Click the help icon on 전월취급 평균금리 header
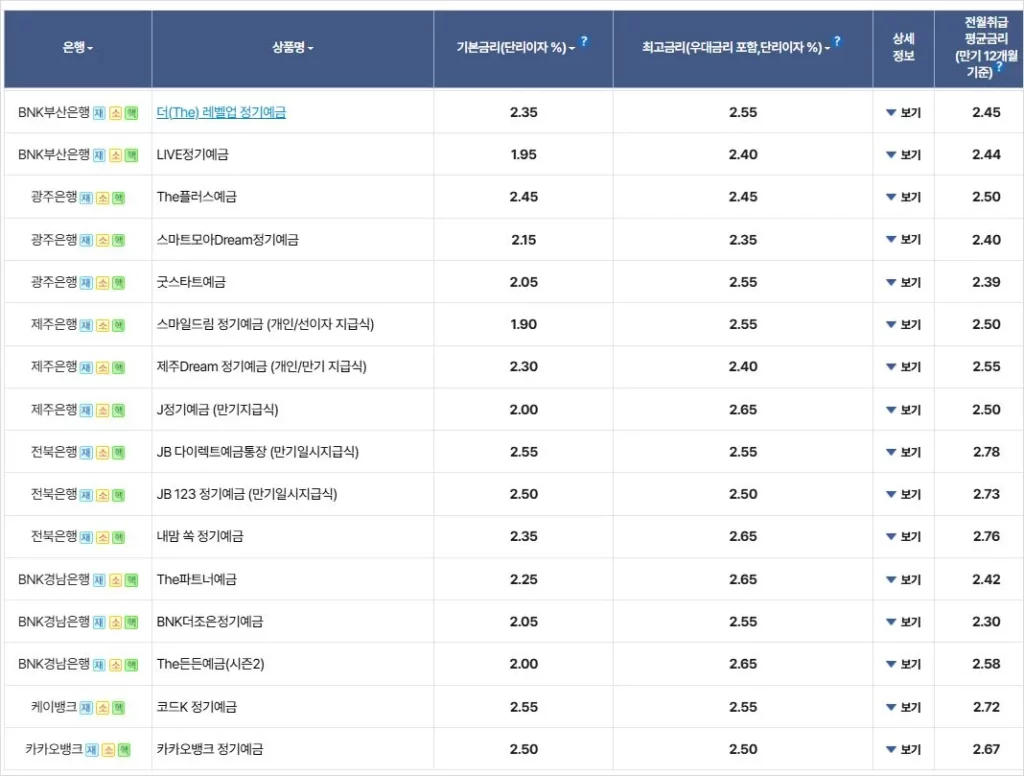The width and height of the screenshot is (1024, 776). [999, 66]
